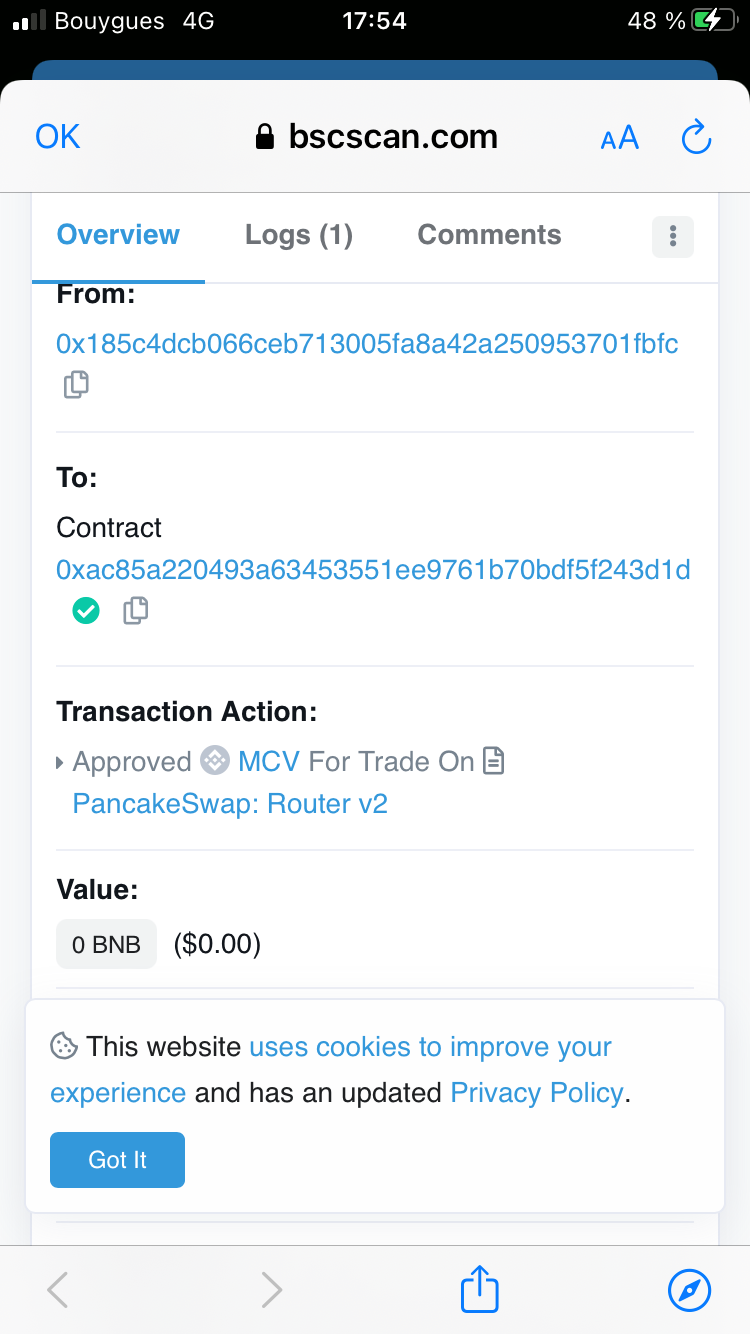Open the AA text size menu
This screenshot has width=750, height=1334.
click(619, 138)
